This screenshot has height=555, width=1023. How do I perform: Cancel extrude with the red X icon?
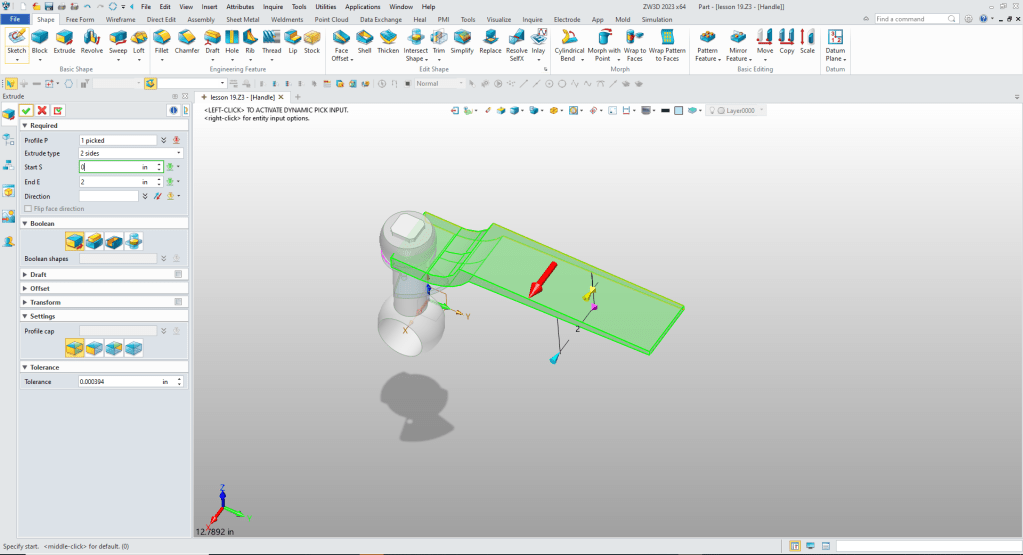(42, 110)
